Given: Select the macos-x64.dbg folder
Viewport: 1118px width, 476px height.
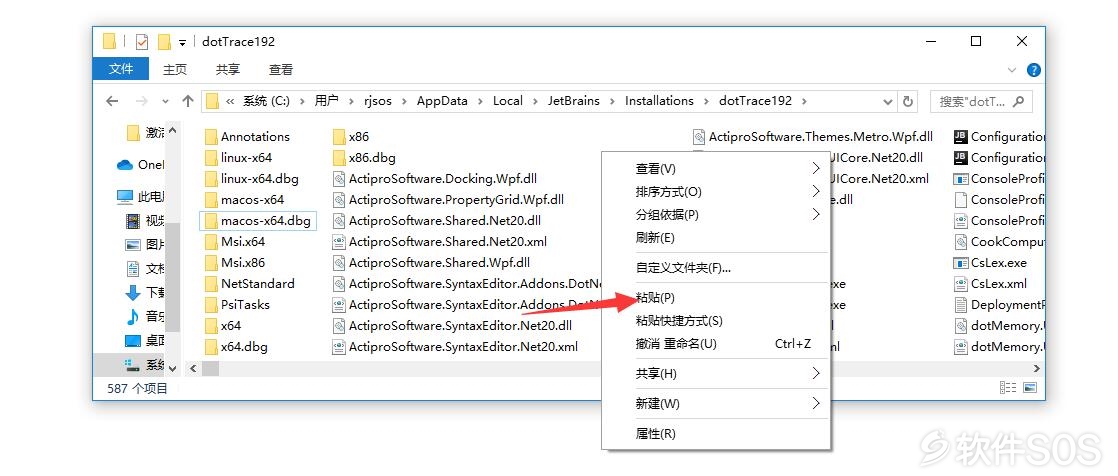Looking at the screenshot, I should (257, 221).
